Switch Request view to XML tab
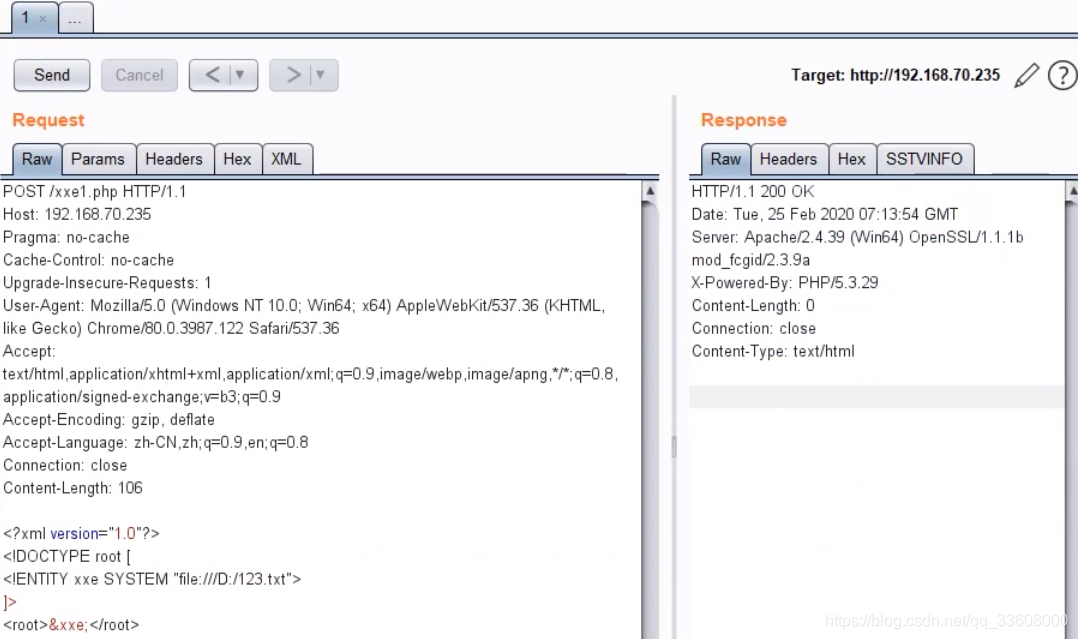The height and width of the screenshot is (639, 1078). pyautogui.click(x=286, y=159)
